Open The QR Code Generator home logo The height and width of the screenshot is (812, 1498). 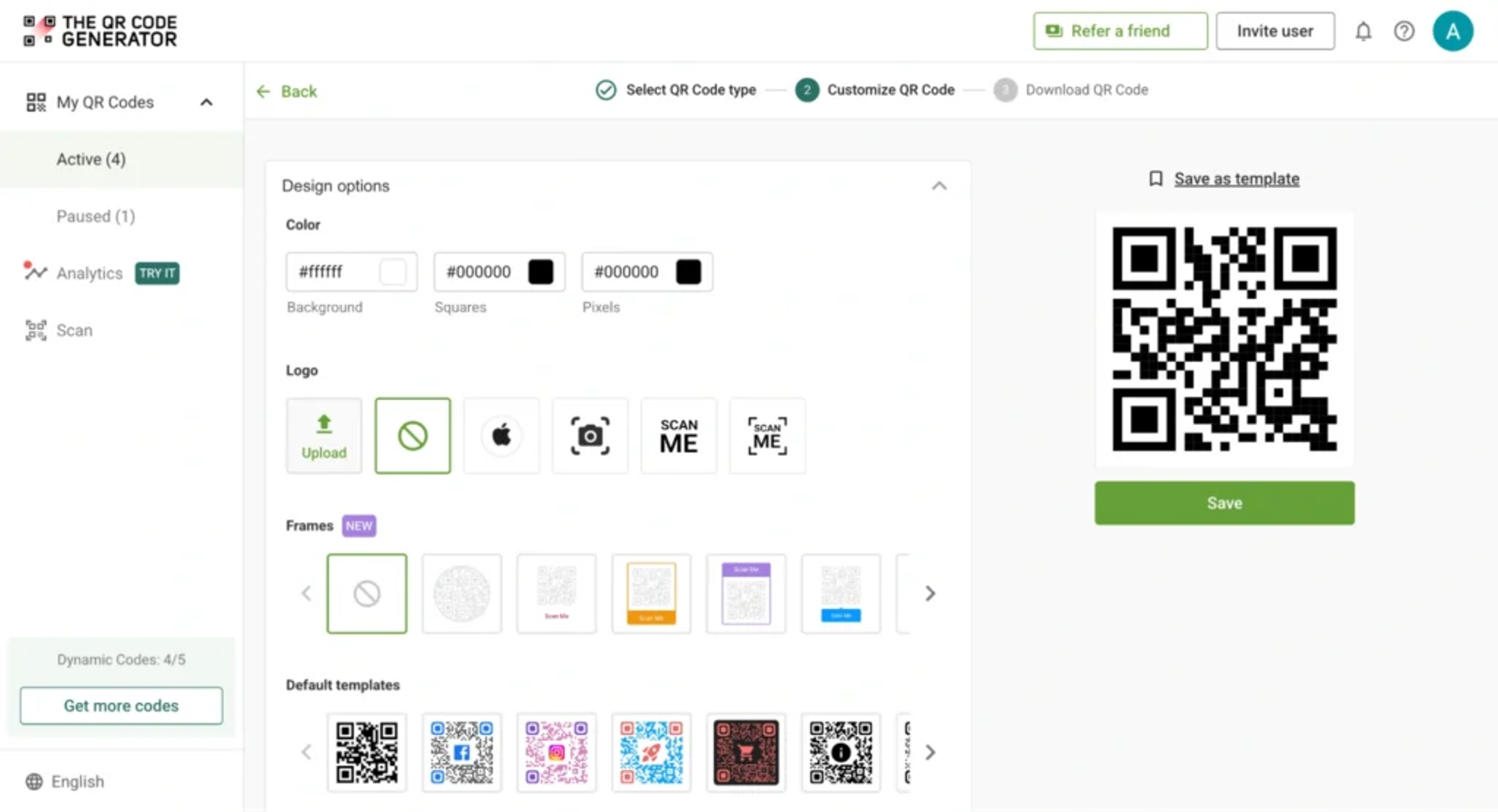[x=100, y=31]
